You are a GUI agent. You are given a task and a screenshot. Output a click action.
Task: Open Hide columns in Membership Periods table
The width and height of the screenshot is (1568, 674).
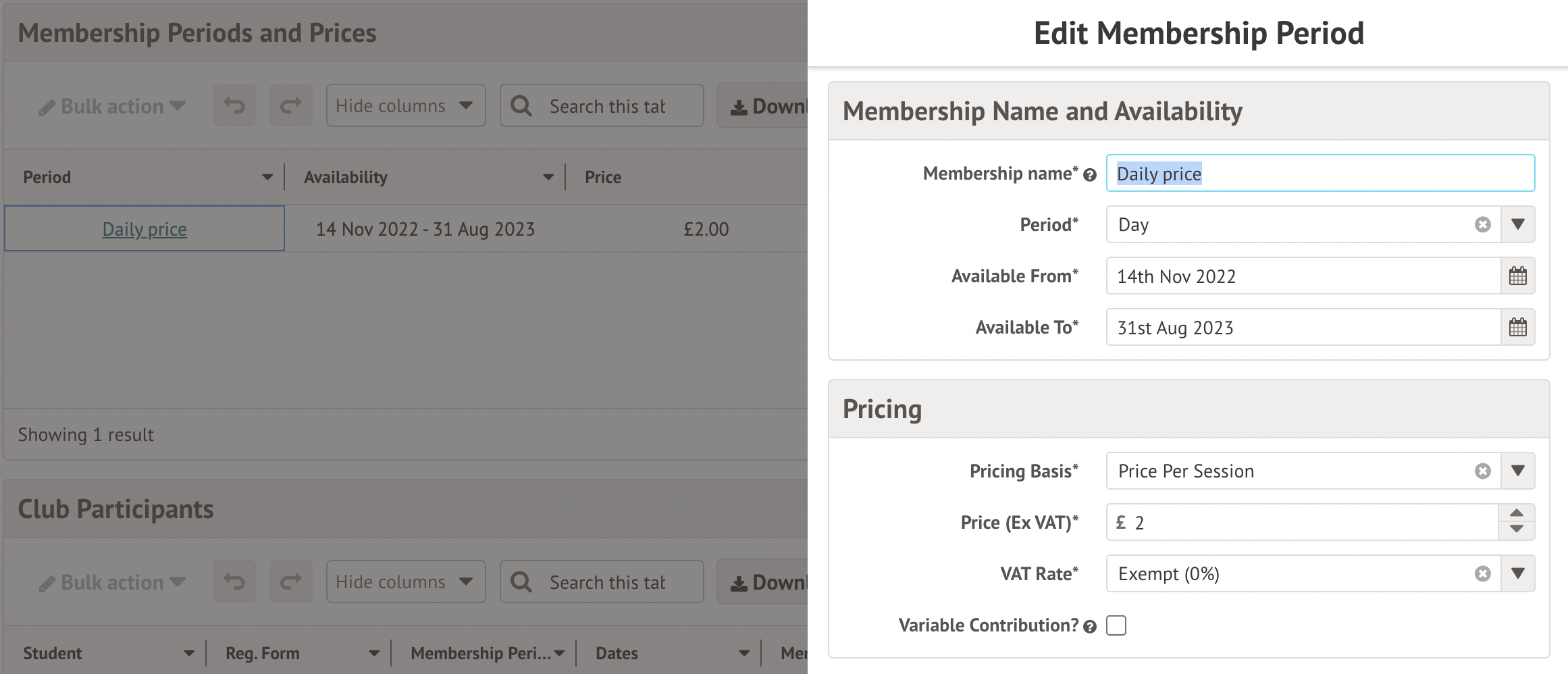pyautogui.click(x=405, y=106)
